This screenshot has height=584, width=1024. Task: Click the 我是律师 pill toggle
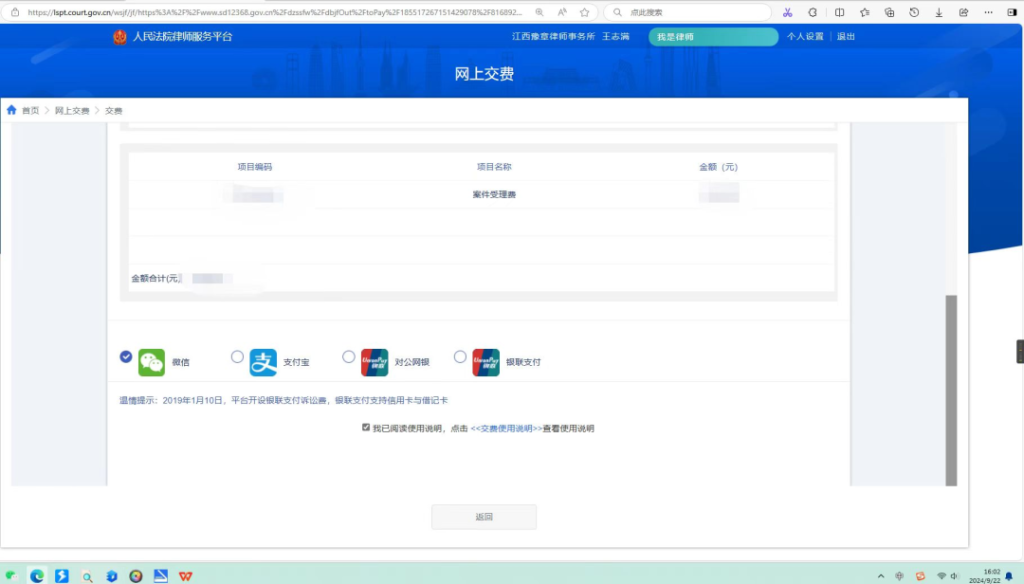[x=712, y=36]
